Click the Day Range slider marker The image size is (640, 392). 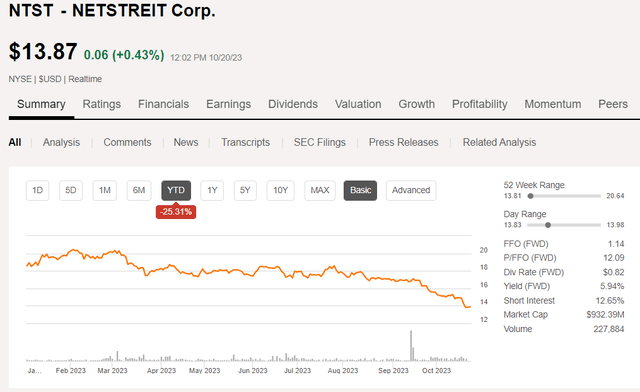(548, 225)
